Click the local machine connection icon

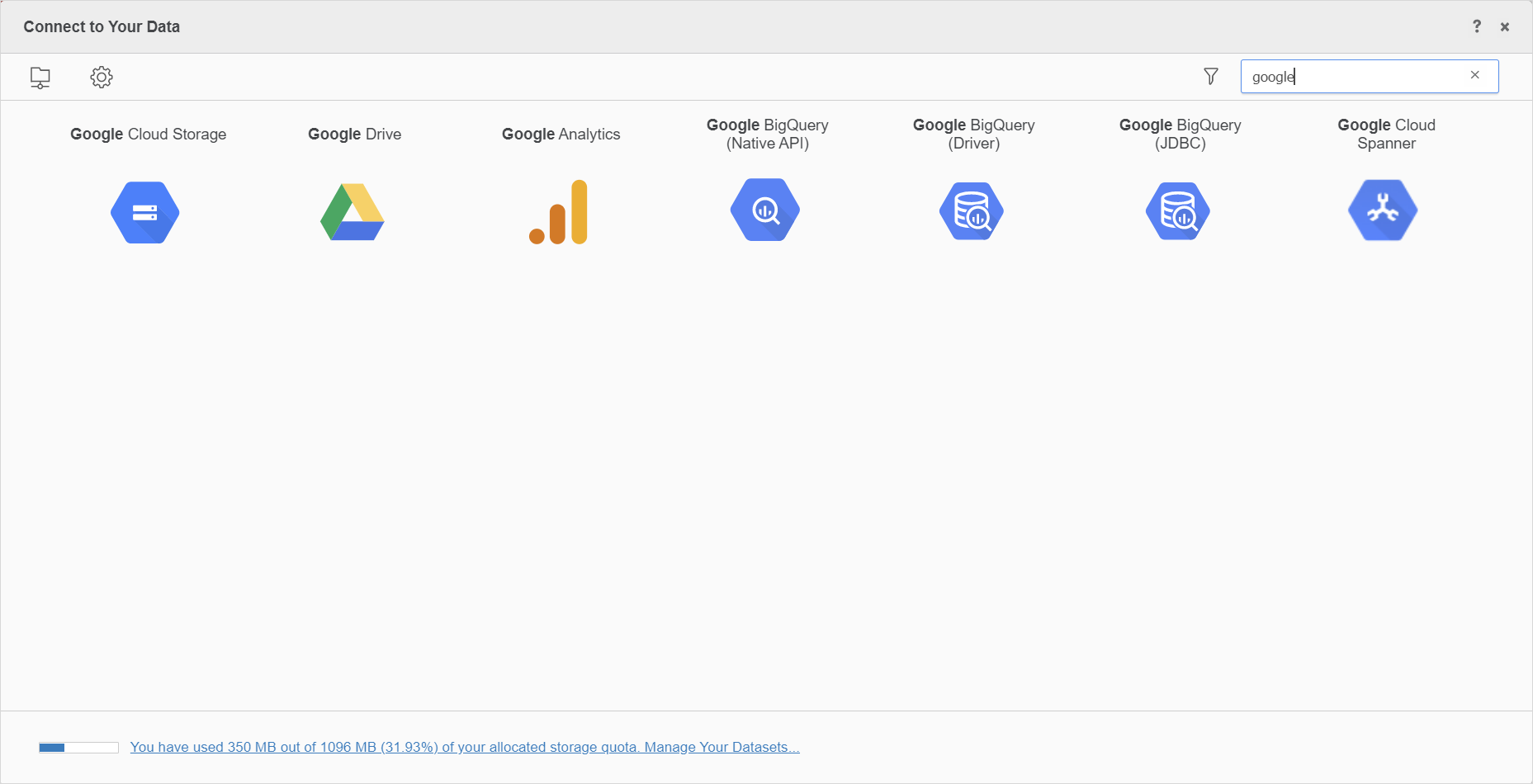(x=40, y=78)
